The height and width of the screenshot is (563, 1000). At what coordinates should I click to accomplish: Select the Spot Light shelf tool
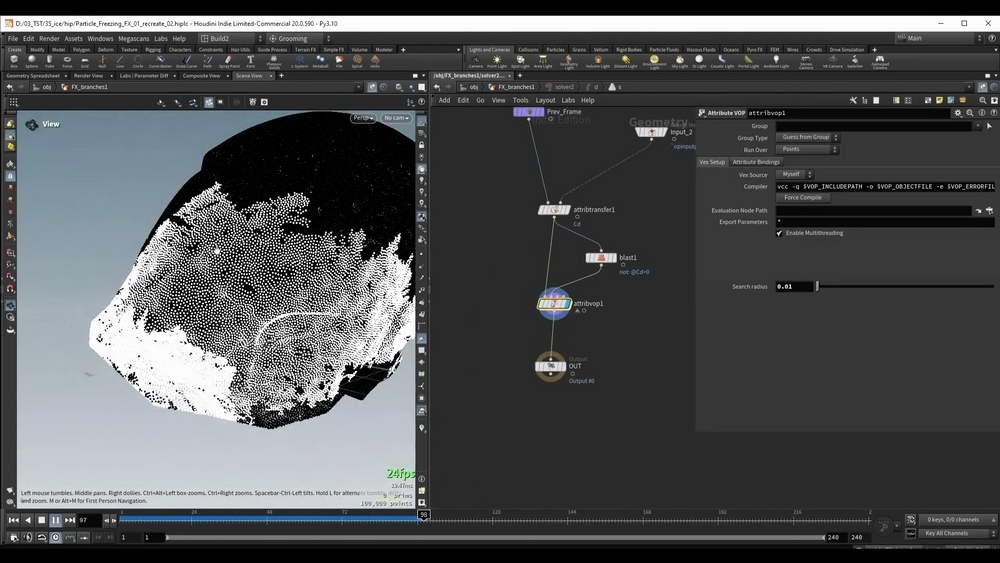[x=520, y=61]
